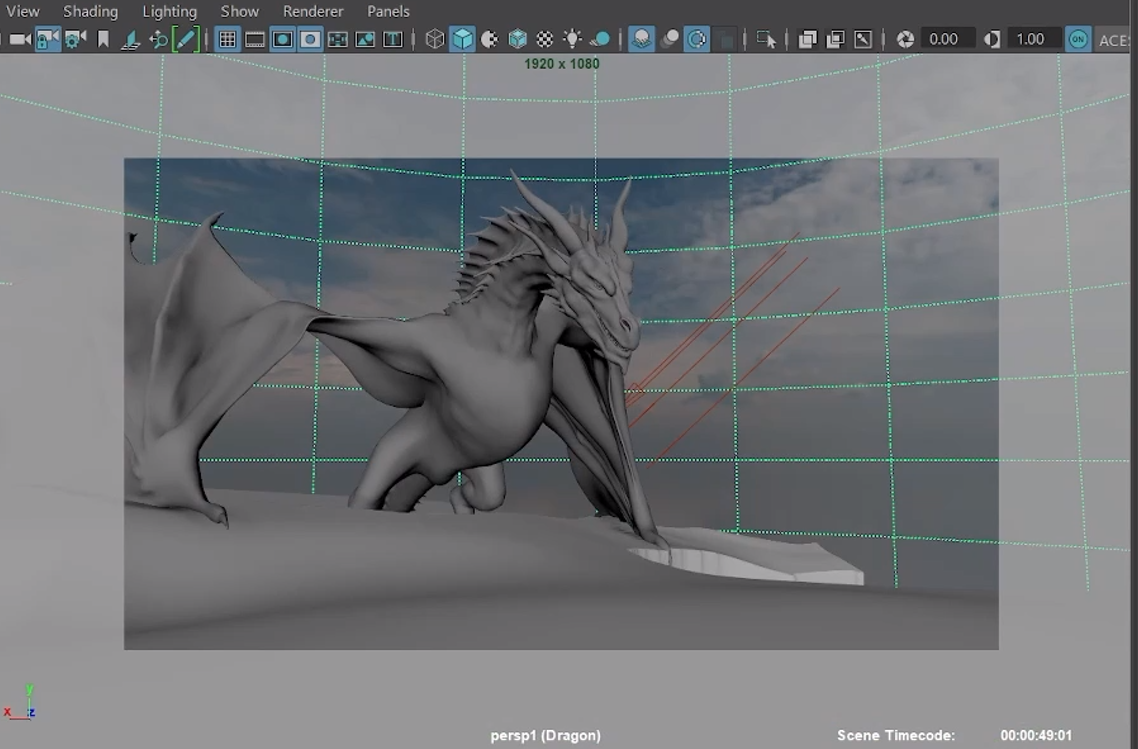Activate the Grease Pencil tool

coord(184,40)
